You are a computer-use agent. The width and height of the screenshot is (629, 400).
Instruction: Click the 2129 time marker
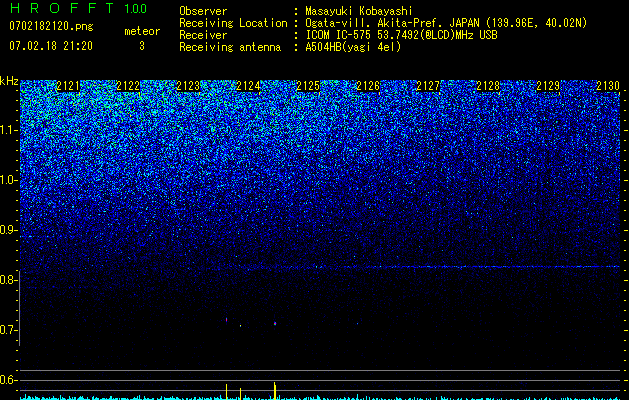(548, 86)
